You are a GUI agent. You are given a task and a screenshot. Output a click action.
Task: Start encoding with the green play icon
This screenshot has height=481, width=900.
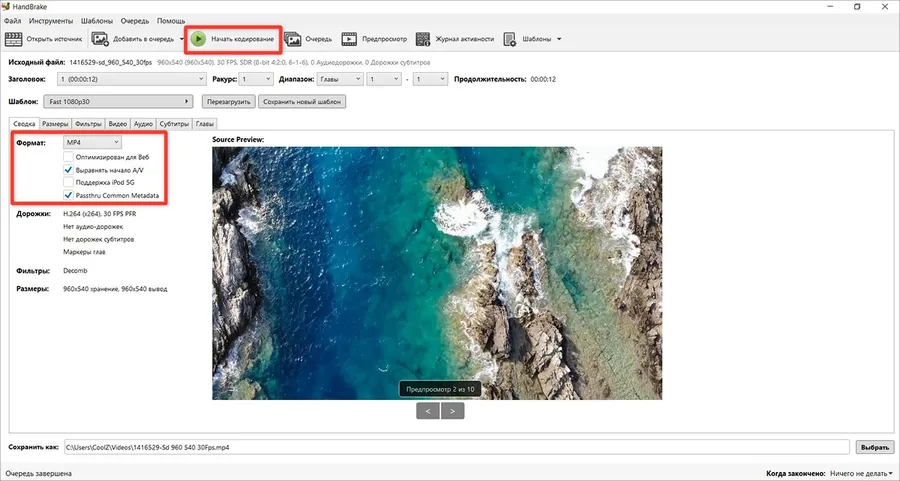coord(198,39)
